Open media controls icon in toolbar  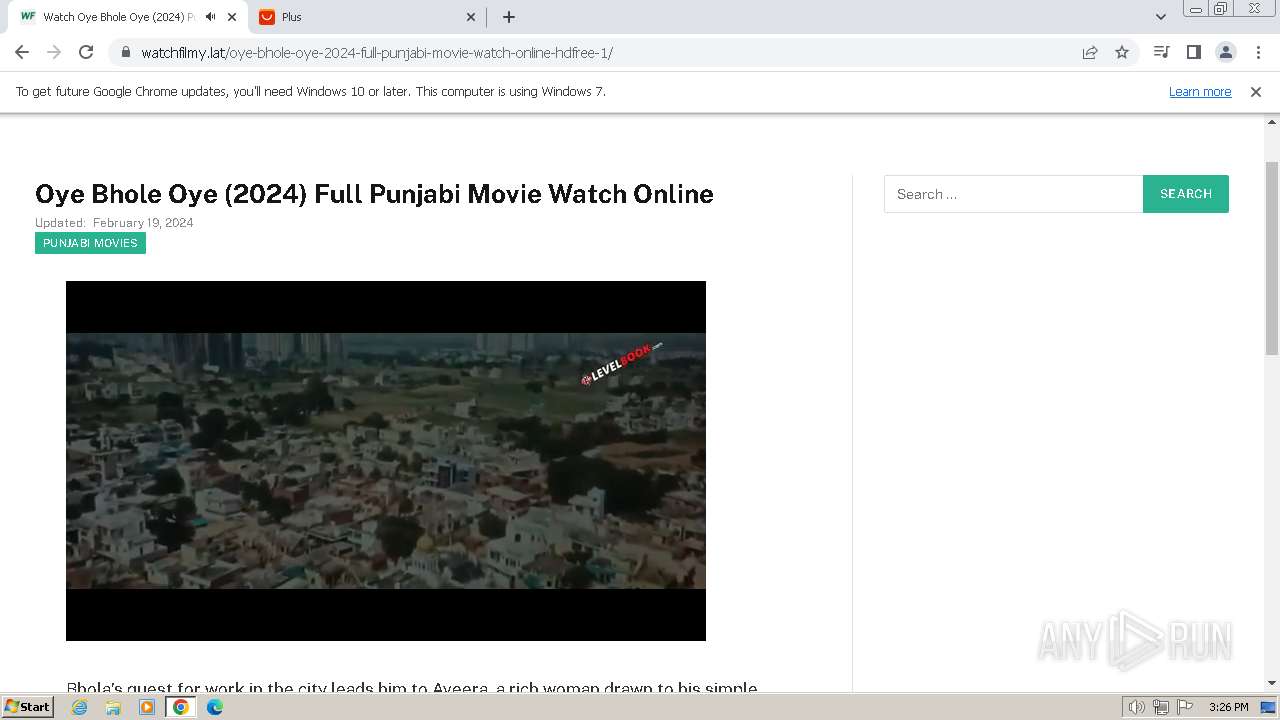[x=1161, y=52]
